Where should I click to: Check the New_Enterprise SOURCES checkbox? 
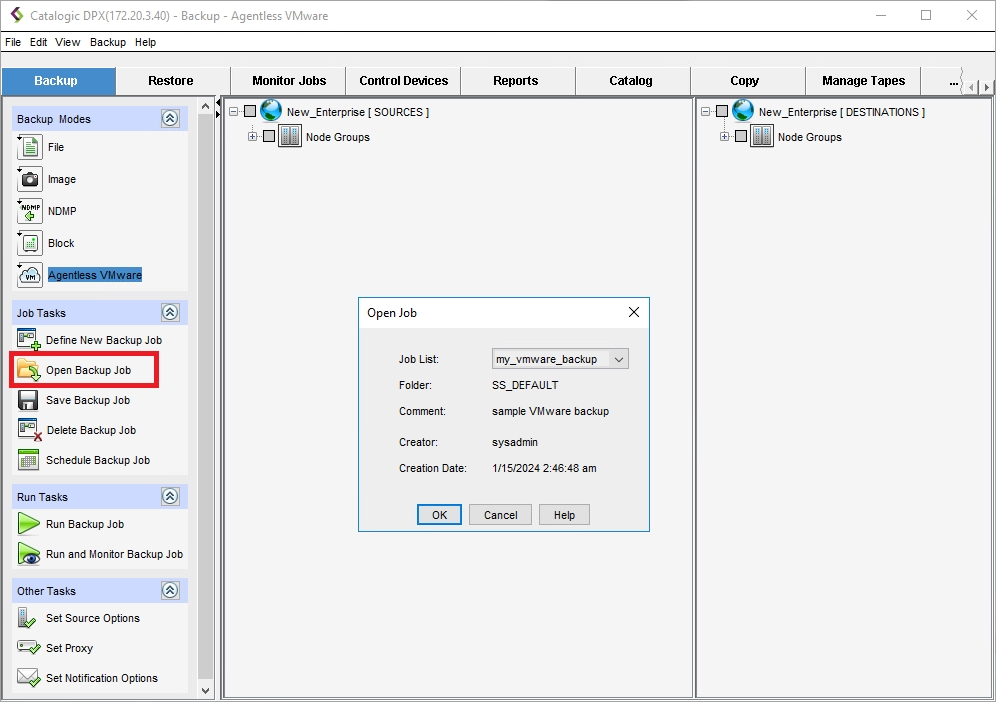tap(250, 112)
